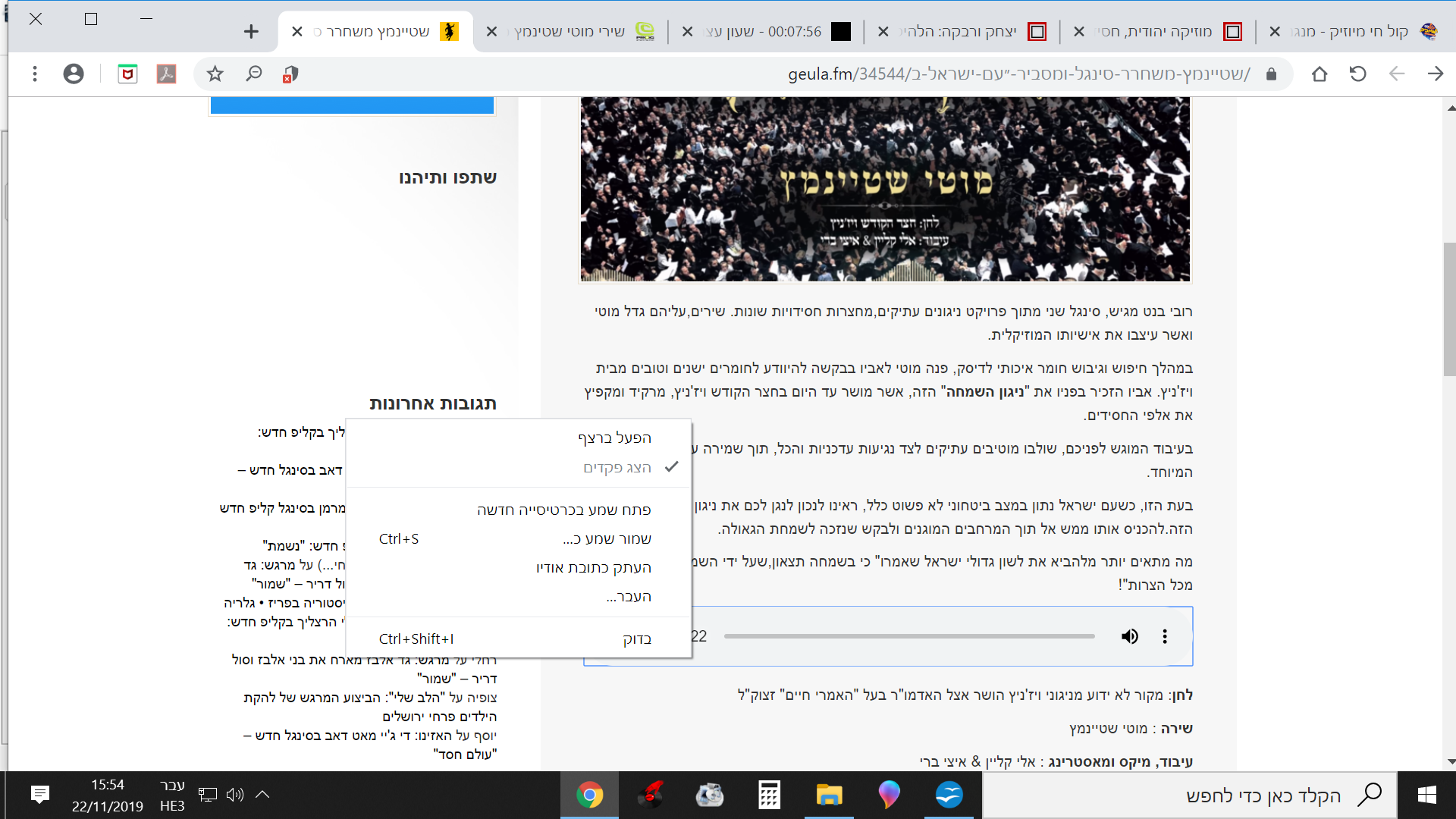Toggle the 'הצג פקדים' checked menu option

point(617,467)
